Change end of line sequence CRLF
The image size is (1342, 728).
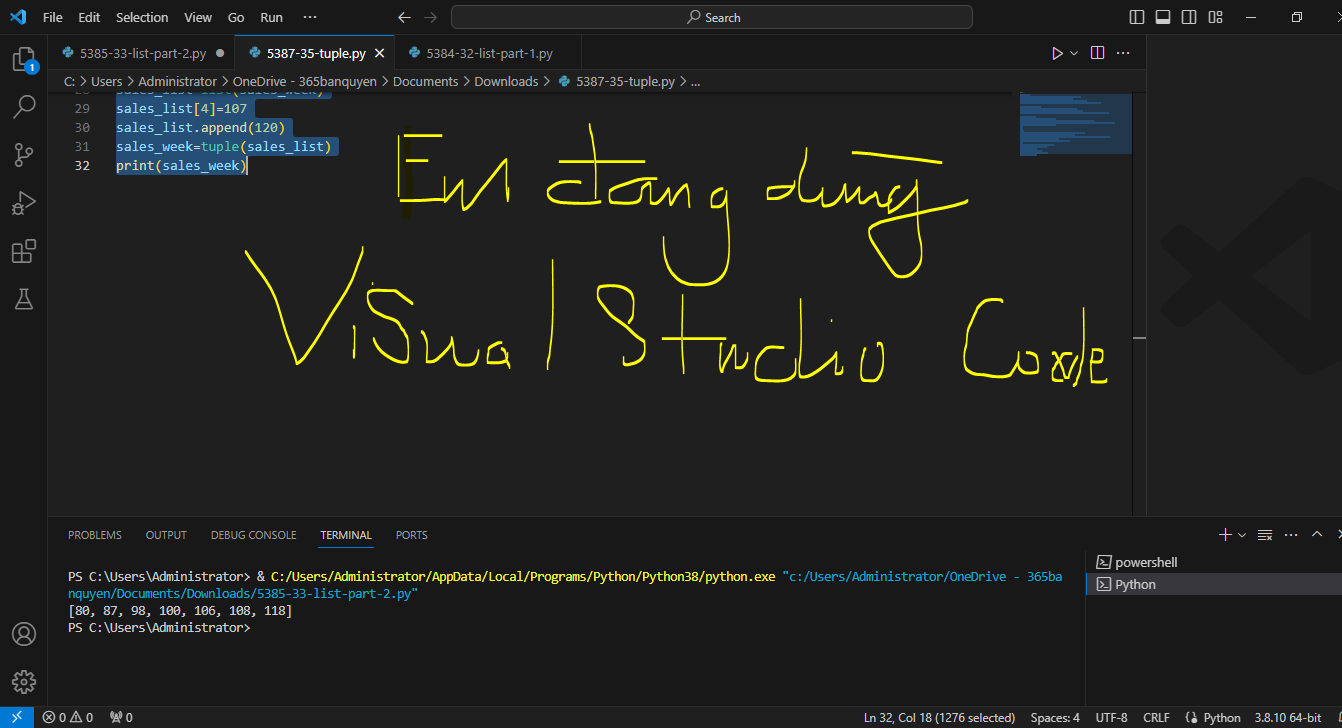[1156, 717]
